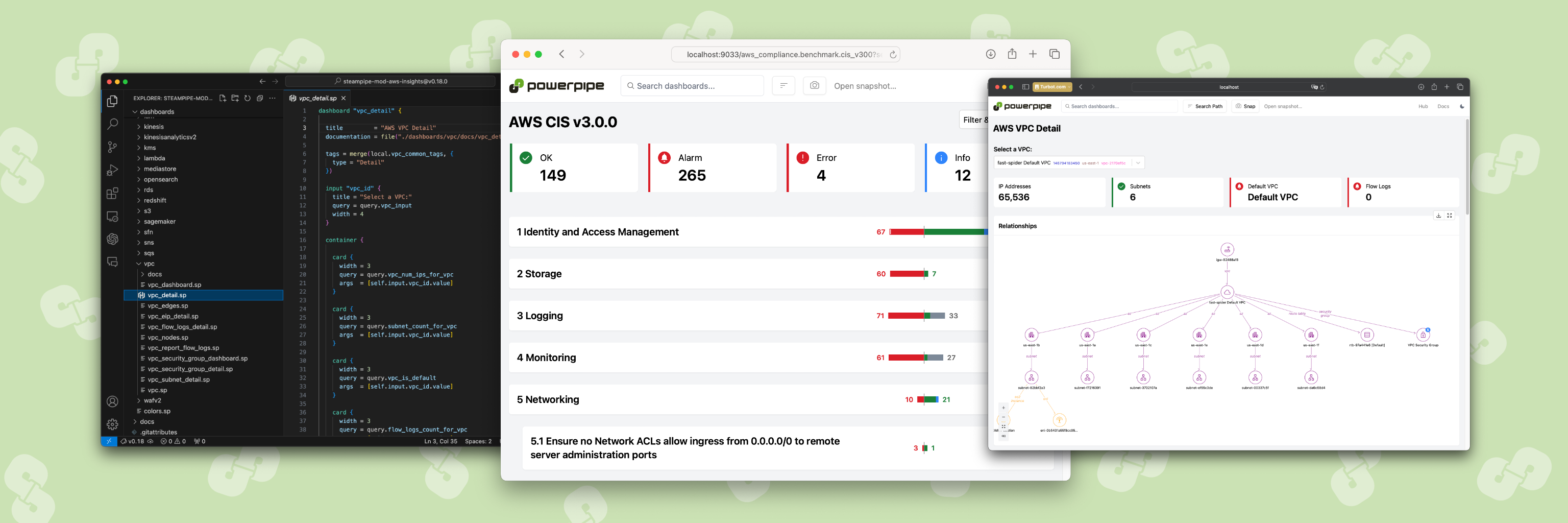
Task: Select the Source Control icon in VS Code
Action: click(113, 147)
